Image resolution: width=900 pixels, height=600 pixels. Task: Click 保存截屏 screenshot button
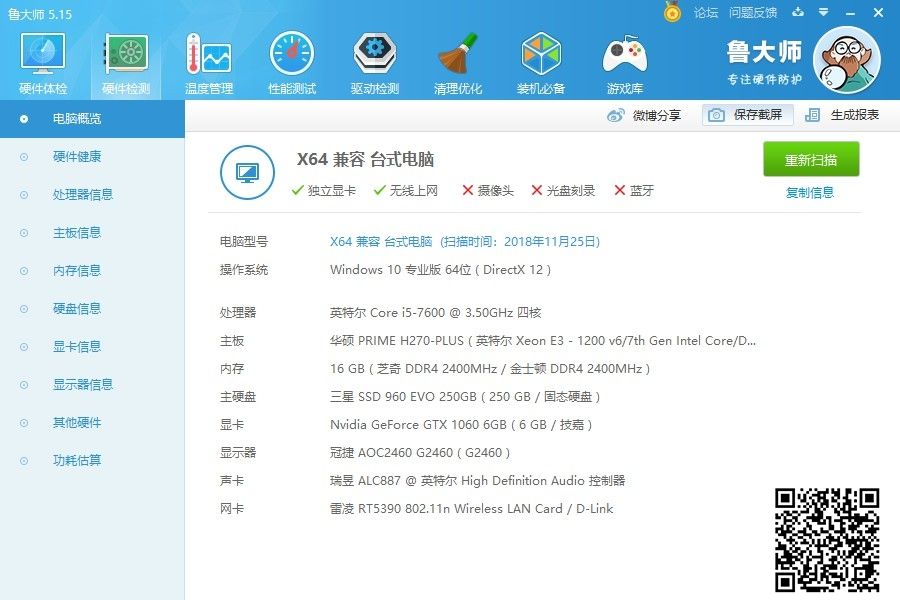[x=747, y=115]
